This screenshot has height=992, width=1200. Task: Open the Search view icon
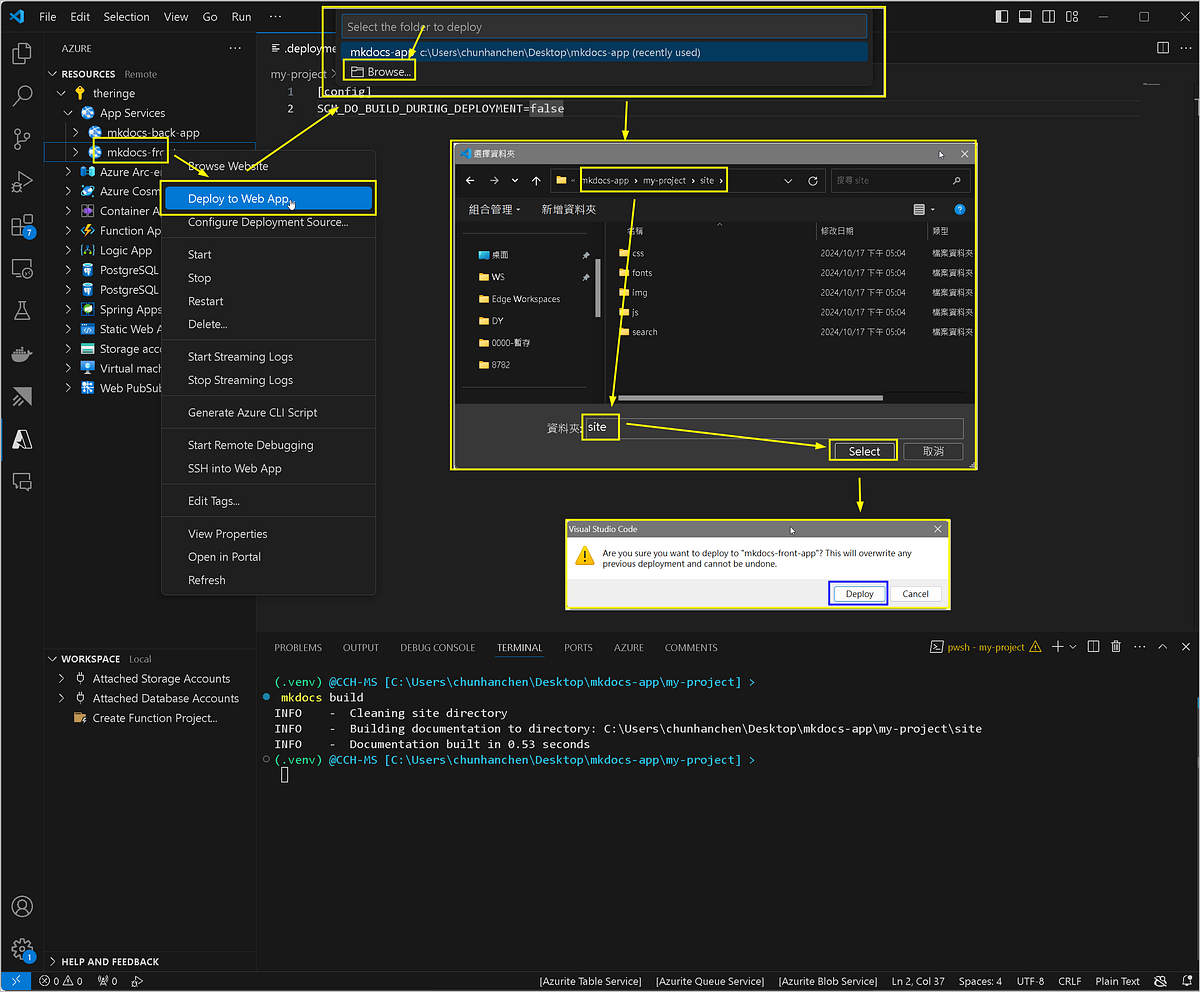[21, 96]
